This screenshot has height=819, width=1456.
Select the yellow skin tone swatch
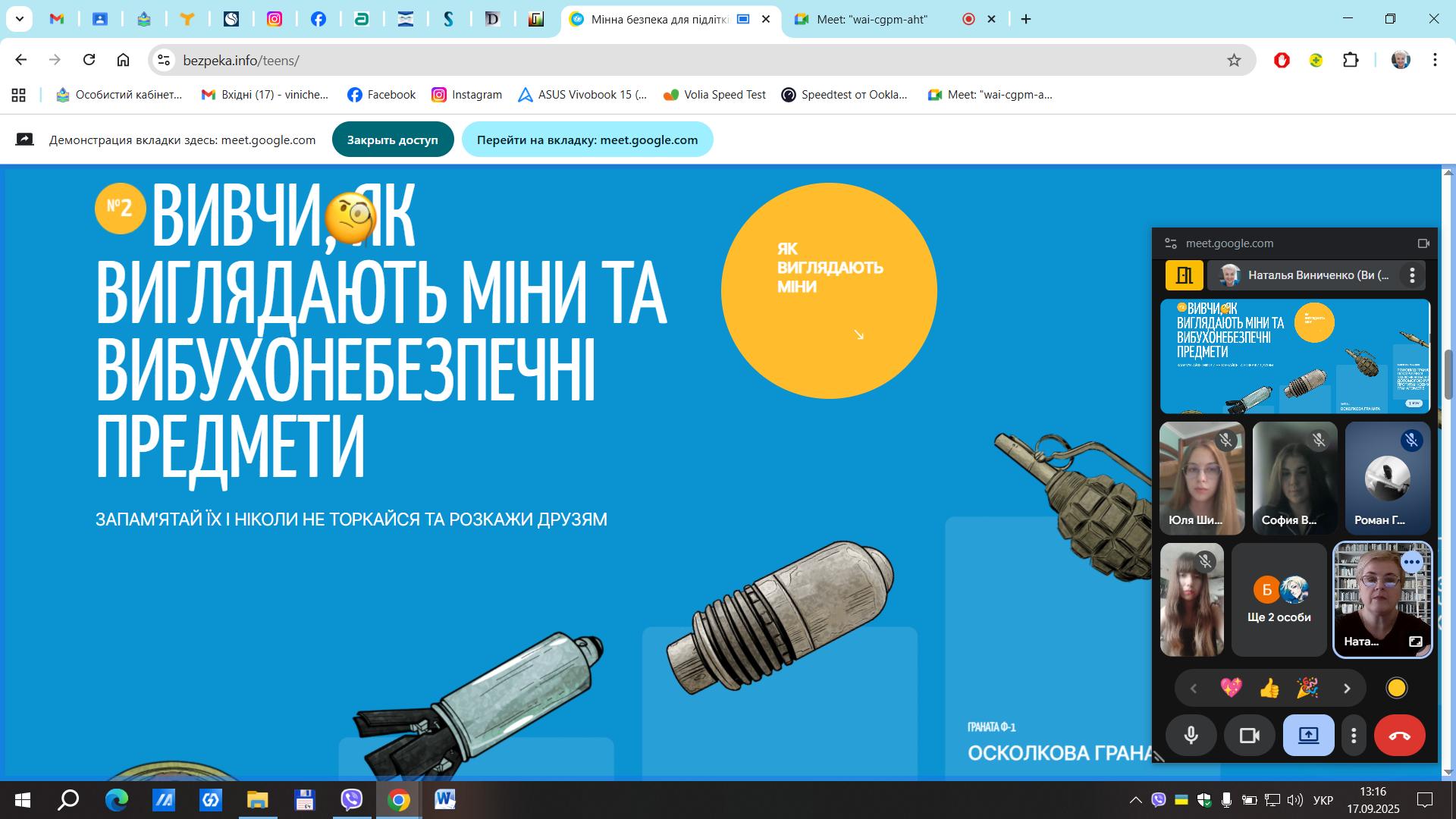point(1396,688)
